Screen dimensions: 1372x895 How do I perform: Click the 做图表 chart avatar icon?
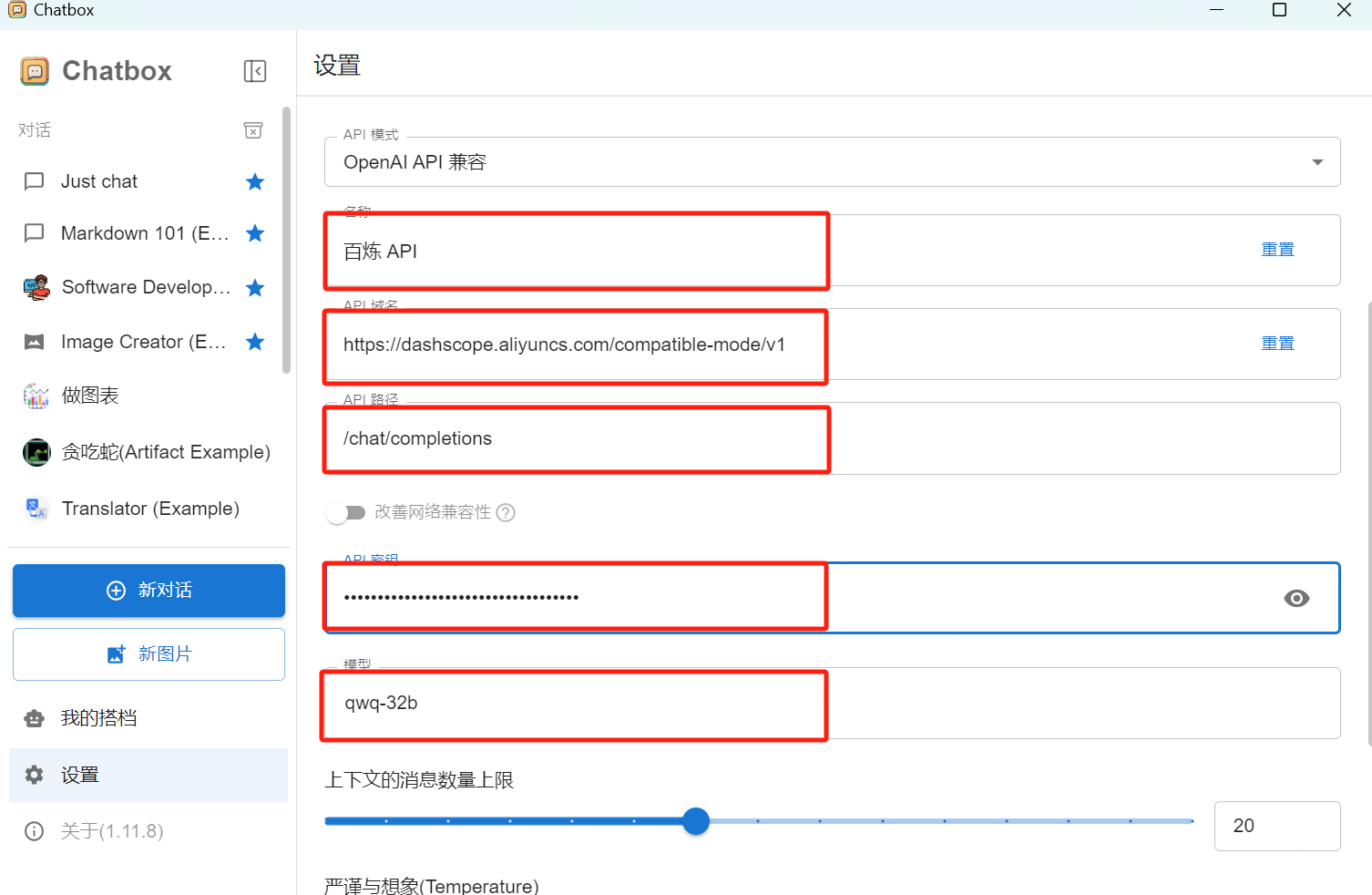[x=36, y=396]
